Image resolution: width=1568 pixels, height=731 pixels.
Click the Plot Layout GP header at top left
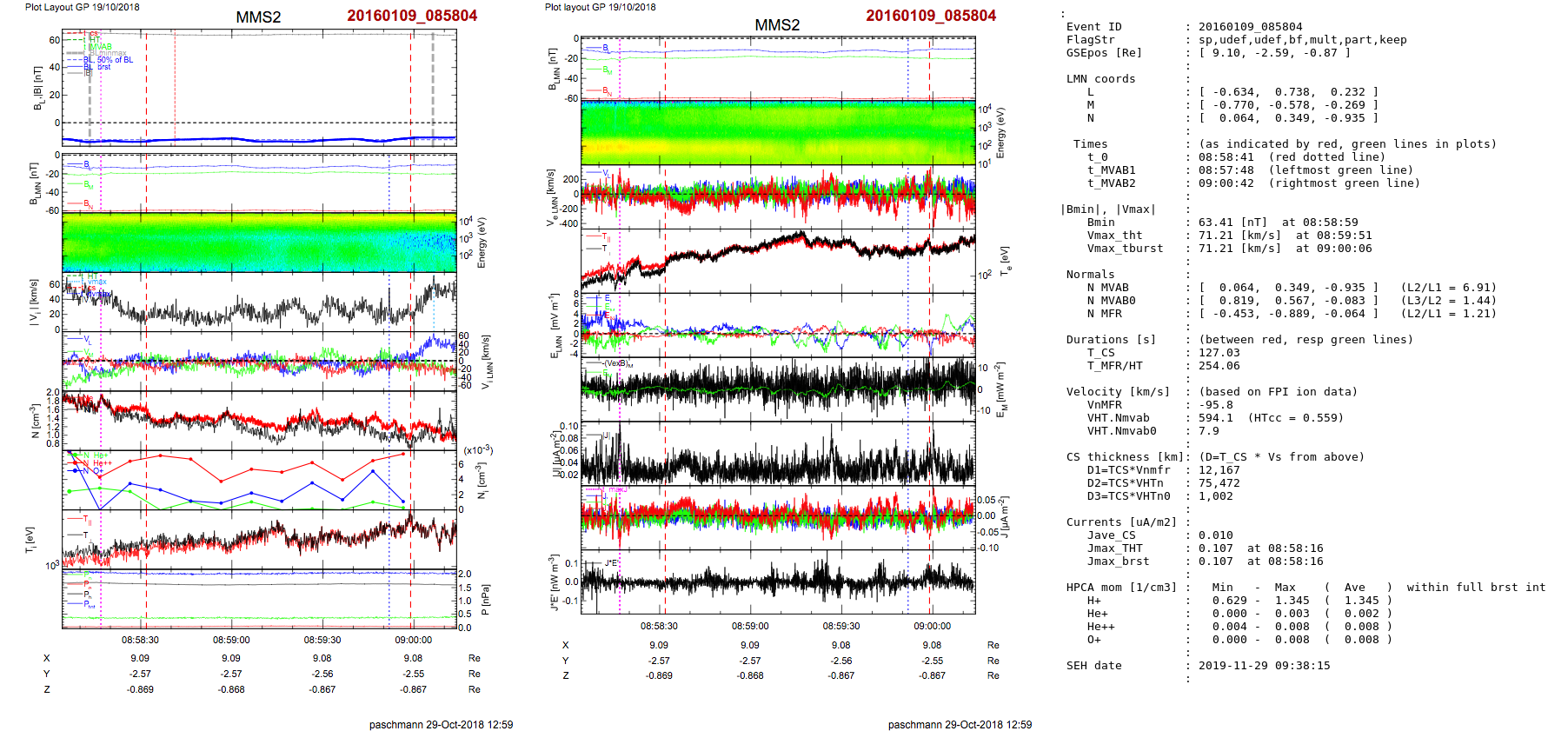pyautogui.click(x=82, y=7)
